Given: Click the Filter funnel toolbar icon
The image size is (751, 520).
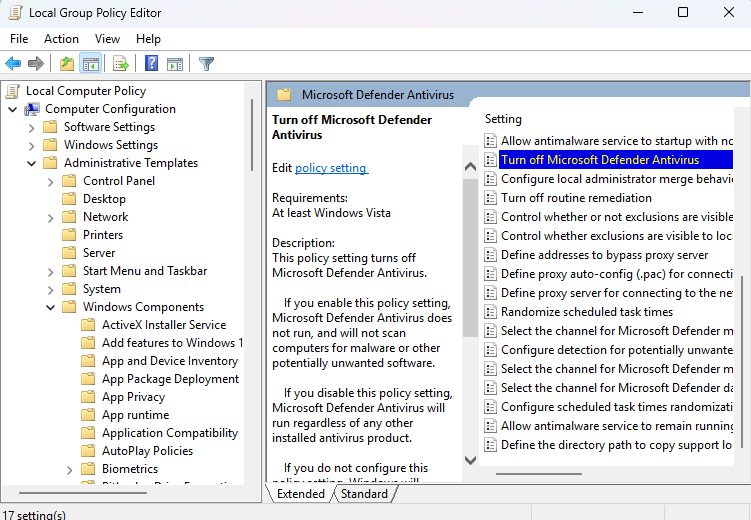Looking at the screenshot, I should tap(206, 63).
